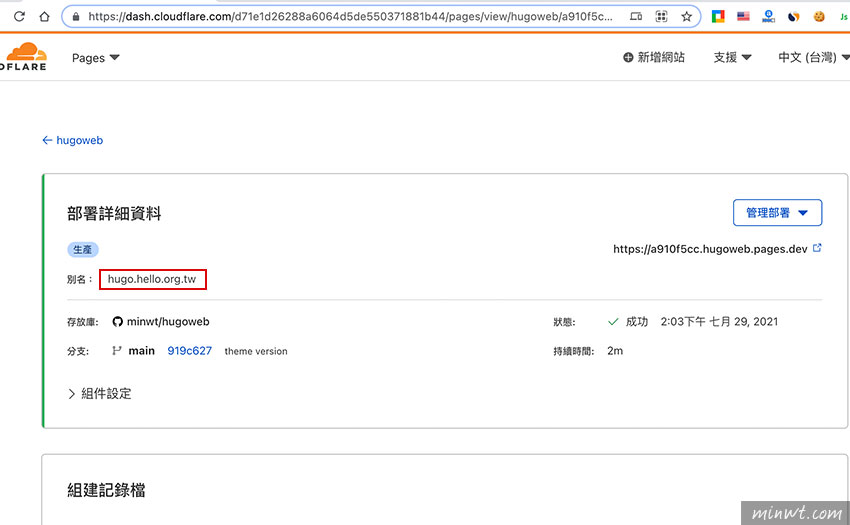The image size is (850, 525).
Task: Open the cookie browser extension
Action: 819,16
